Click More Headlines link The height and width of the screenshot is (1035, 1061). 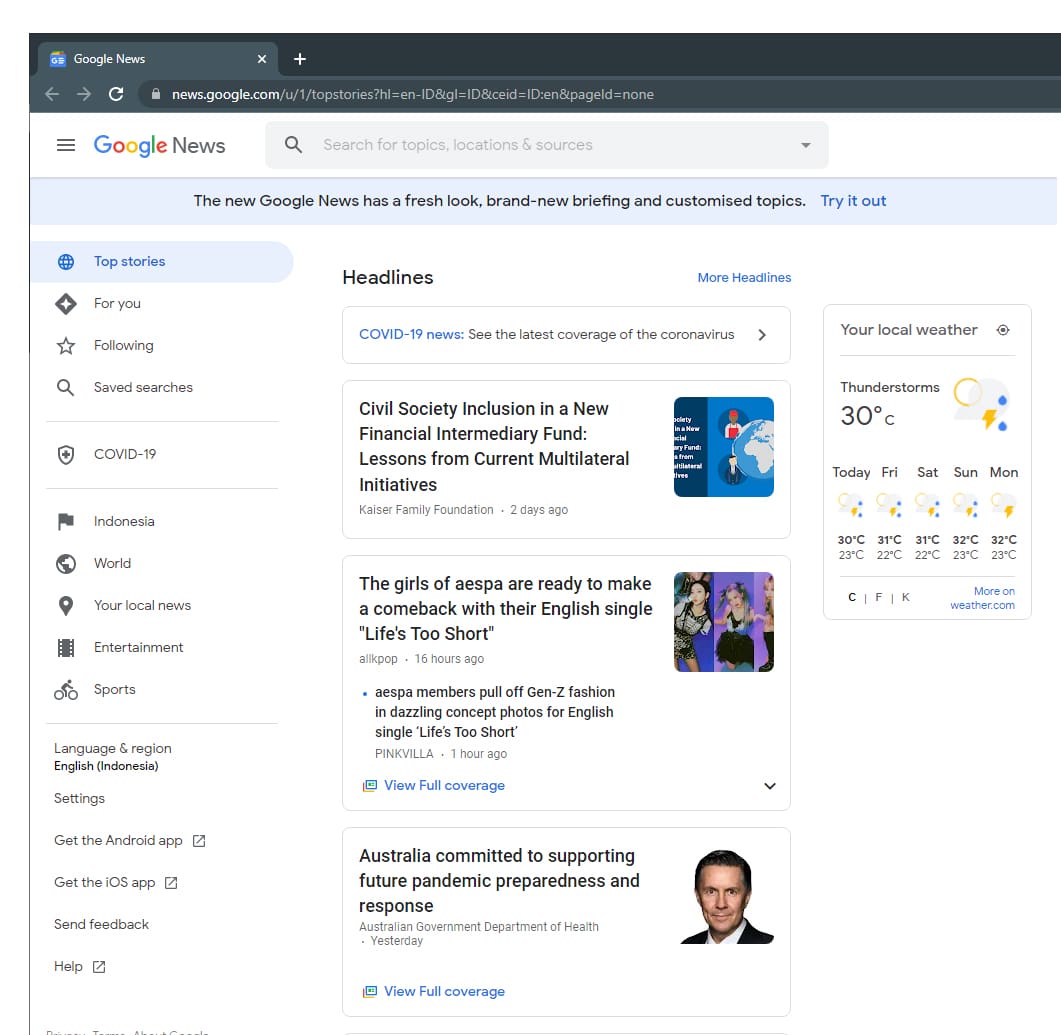coord(744,277)
